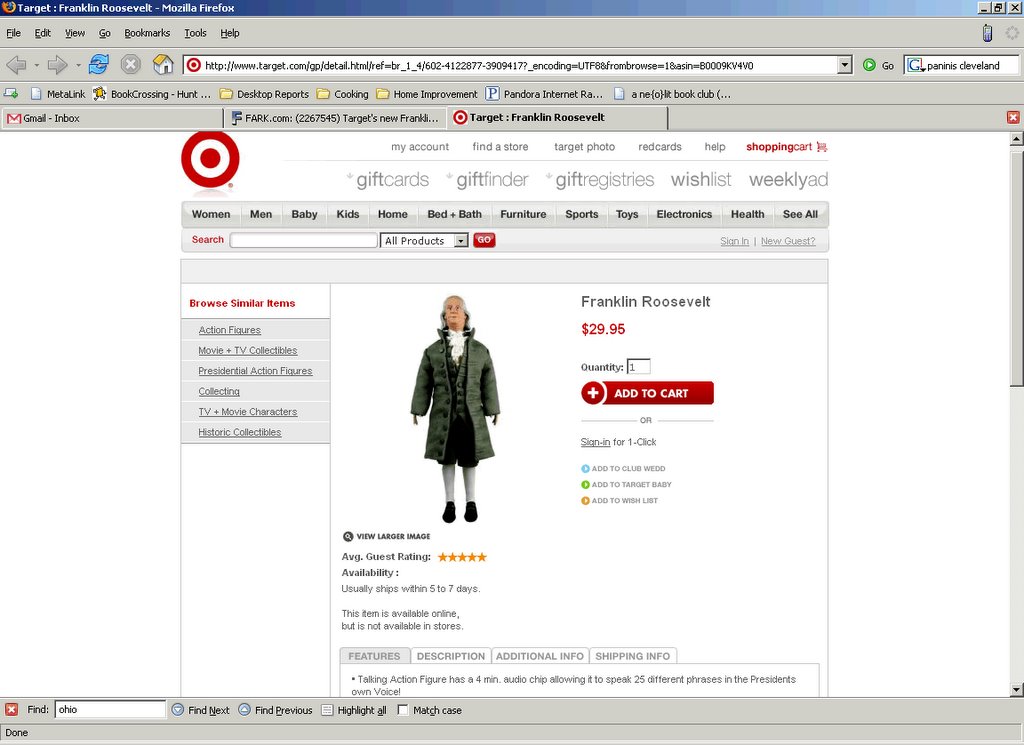Click the phone icon in the menu bar
Viewport: 1024px width, 745px height.
point(987,33)
